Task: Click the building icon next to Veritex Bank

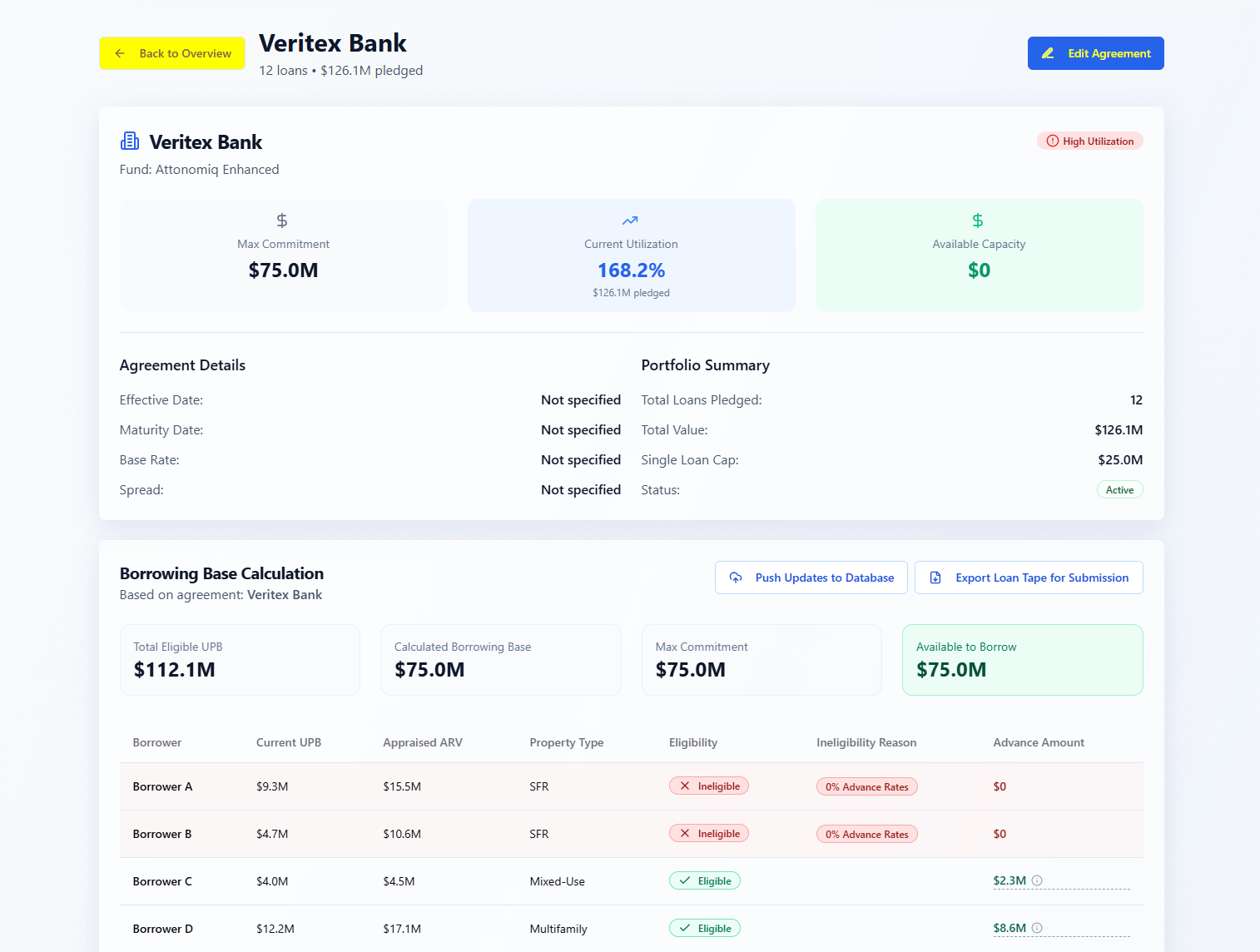Action: [130, 141]
